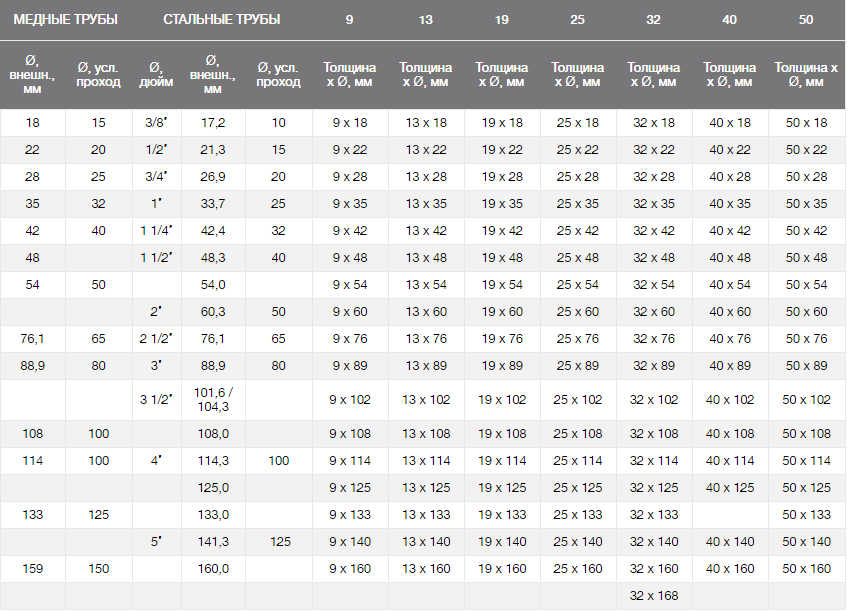This screenshot has height=612, width=848.
Task: Select the 3/8" inch size cell
Action: click(155, 123)
